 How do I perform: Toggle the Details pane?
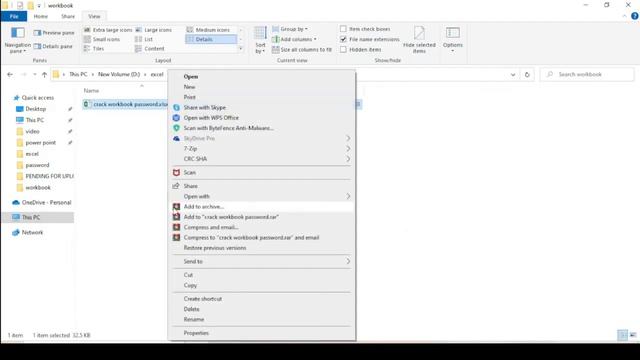pos(53,47)
